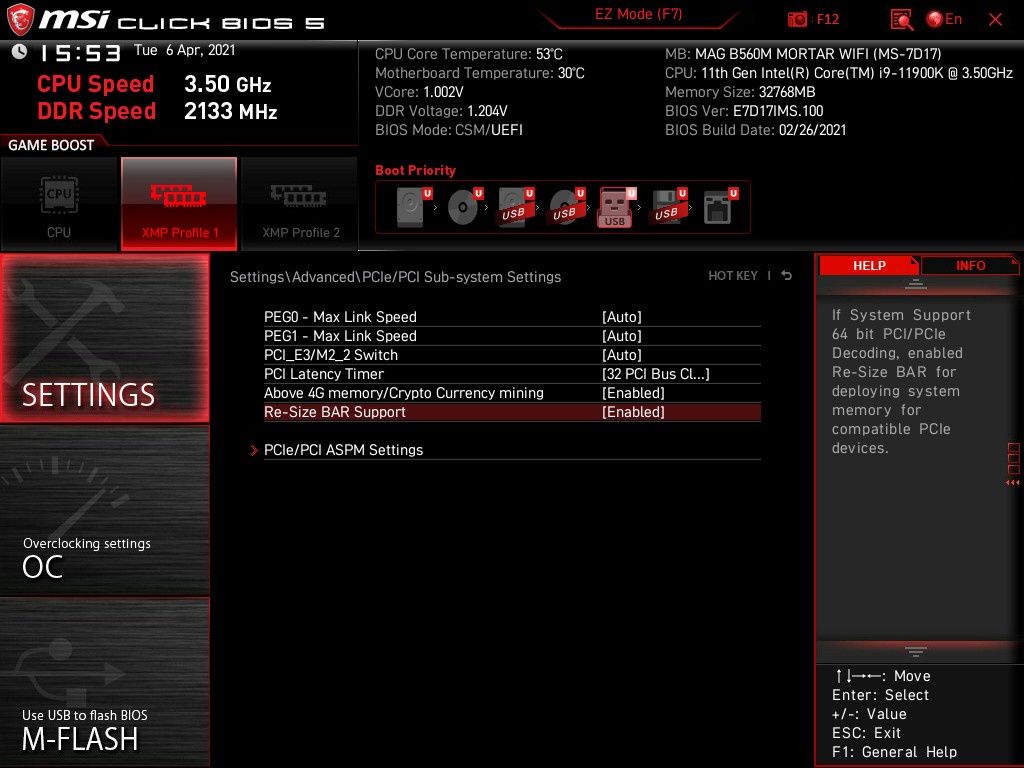Click the date Tue 6 Apr, 2021
1024x768 pixels.
point(185,50)
